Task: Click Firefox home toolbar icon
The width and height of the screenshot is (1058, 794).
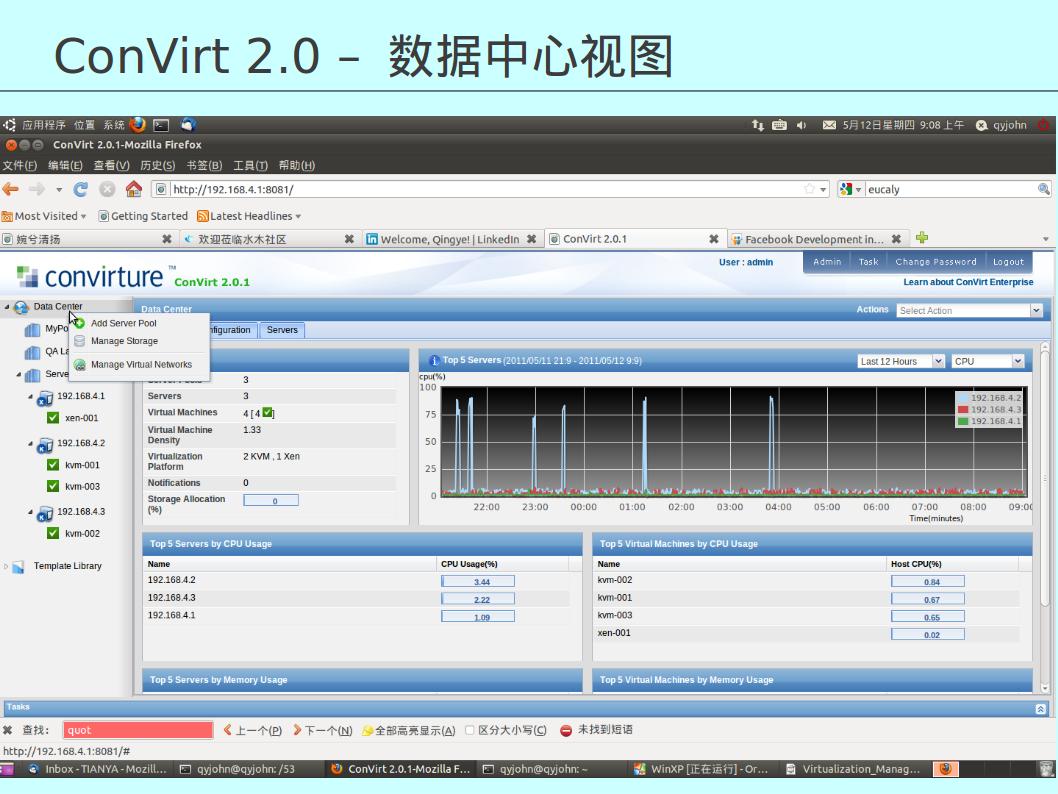Action: [x=133, y=189]
